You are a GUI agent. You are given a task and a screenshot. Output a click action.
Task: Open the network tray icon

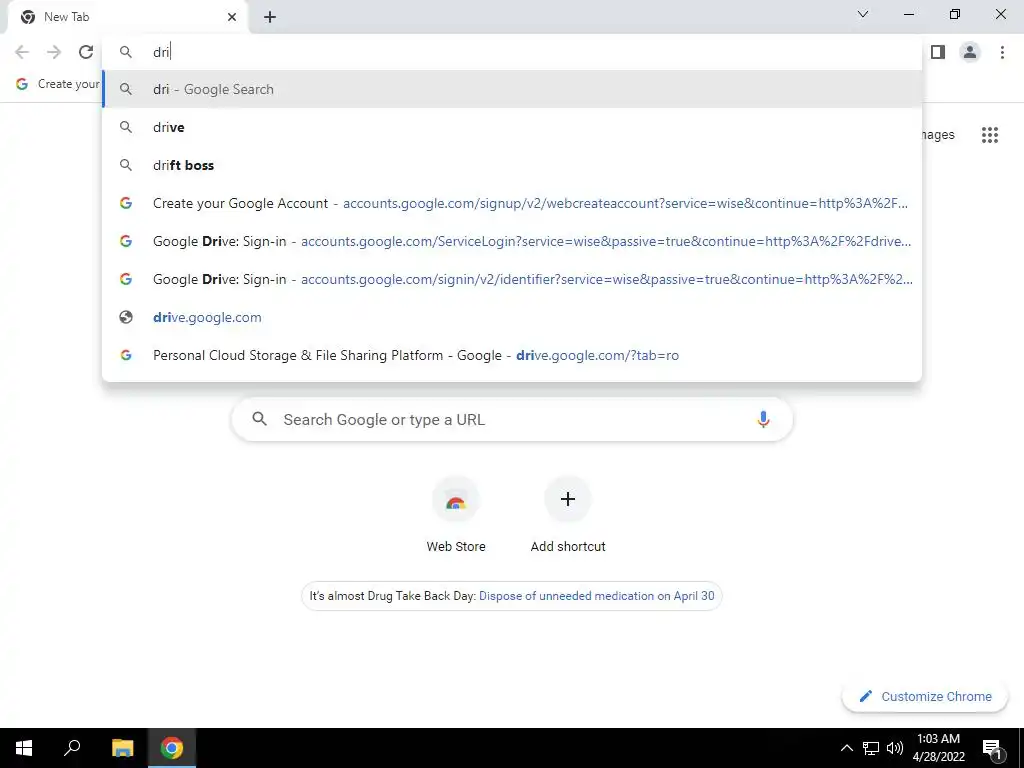(871, 748)
